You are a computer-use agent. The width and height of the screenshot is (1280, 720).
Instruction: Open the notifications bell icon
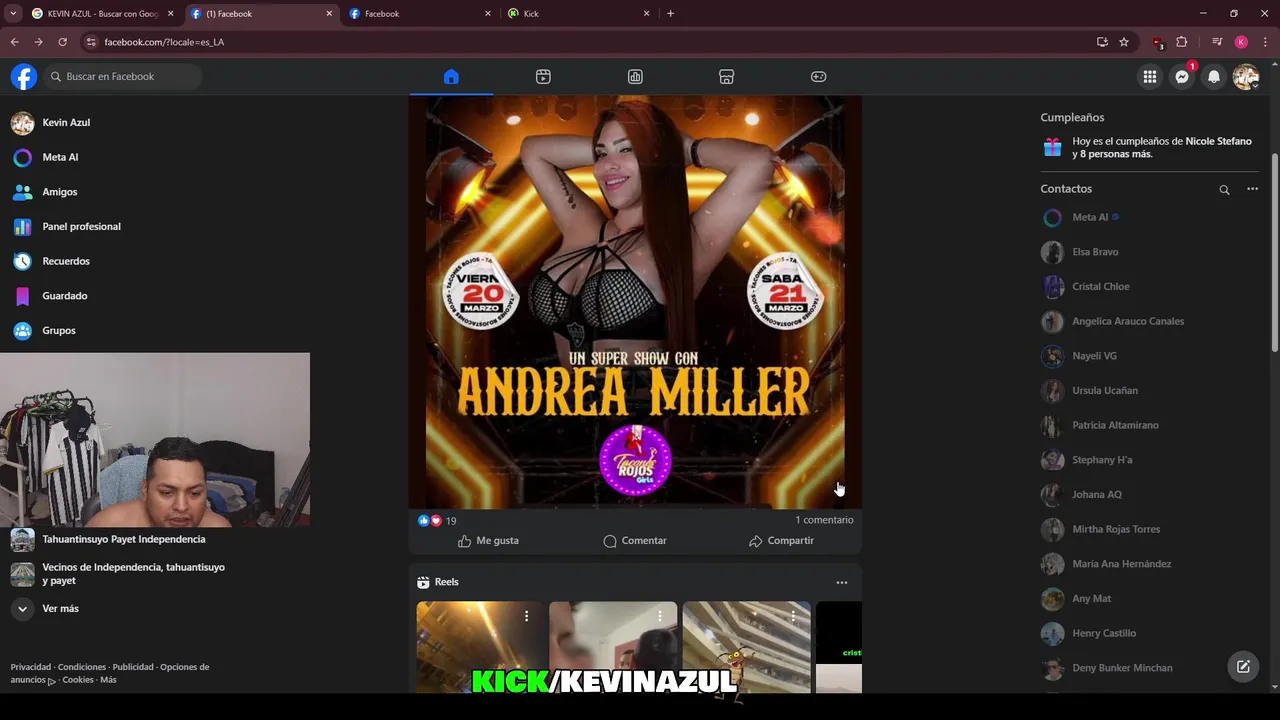tap(1214, 77)
